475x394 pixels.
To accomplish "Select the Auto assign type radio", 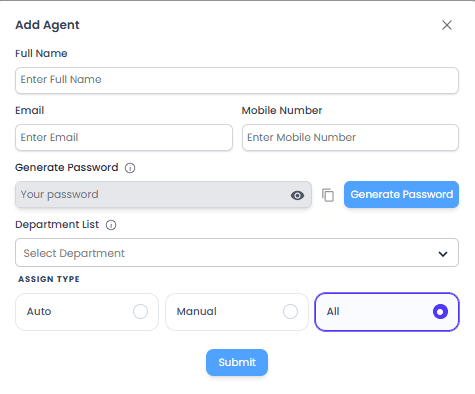I will pyautogui.click(x=140, y=312).
